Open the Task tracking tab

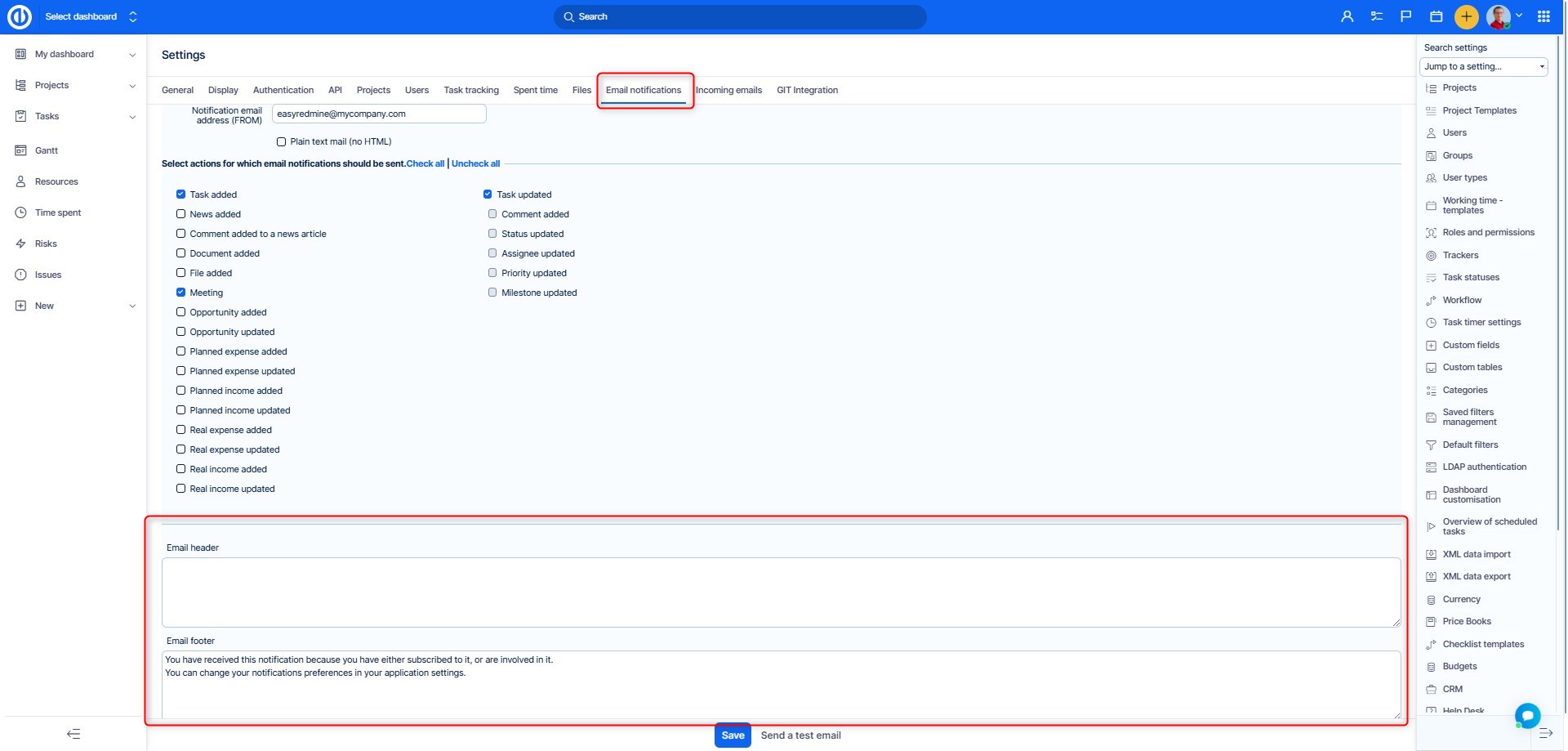(470, 91)
